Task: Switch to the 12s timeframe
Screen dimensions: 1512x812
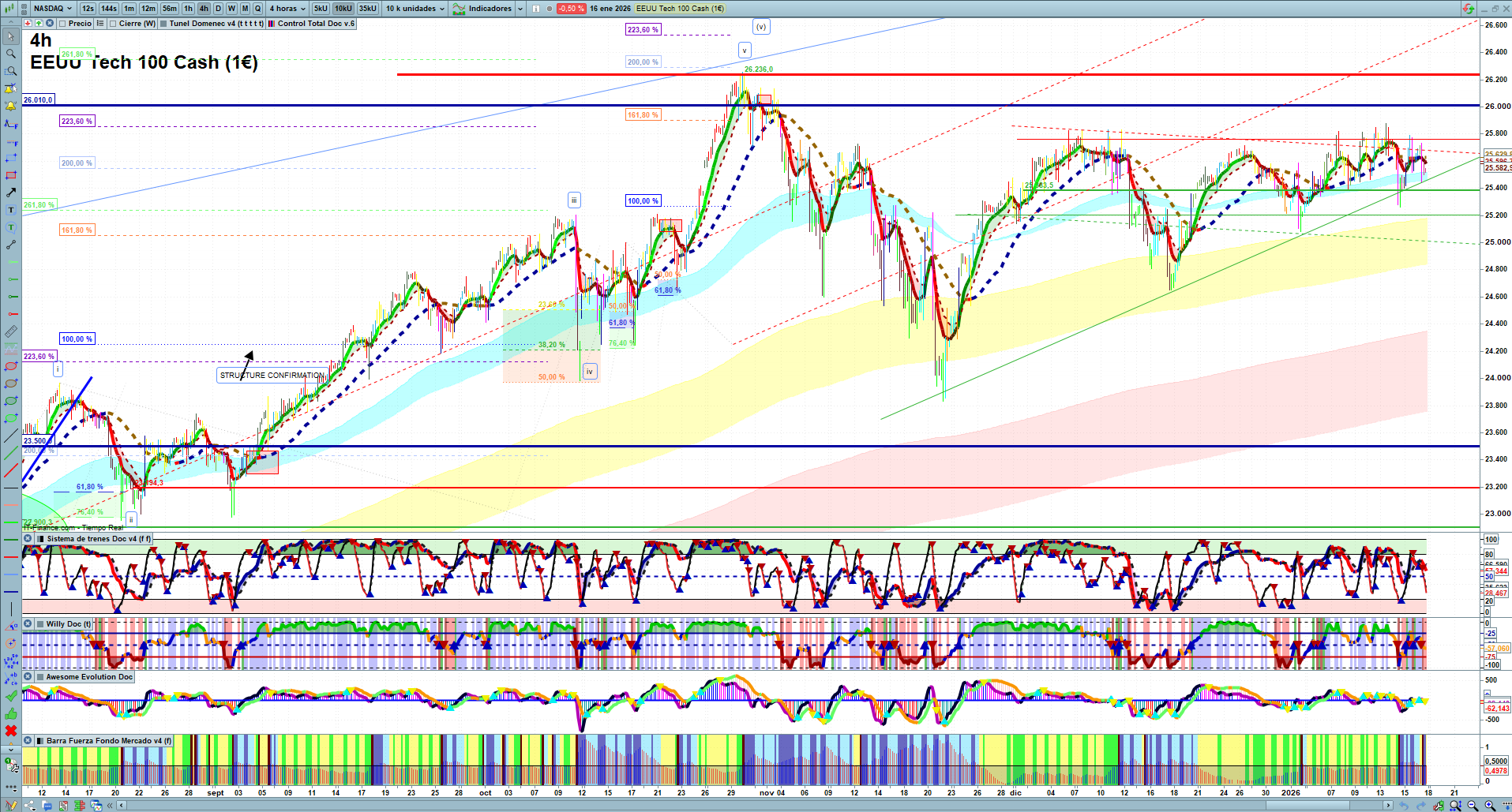Action: coord(88,9)
